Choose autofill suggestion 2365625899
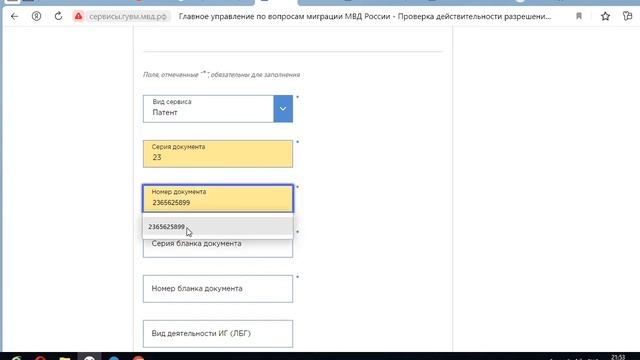Screen dimensions: 640x360 tap(218, 227)
